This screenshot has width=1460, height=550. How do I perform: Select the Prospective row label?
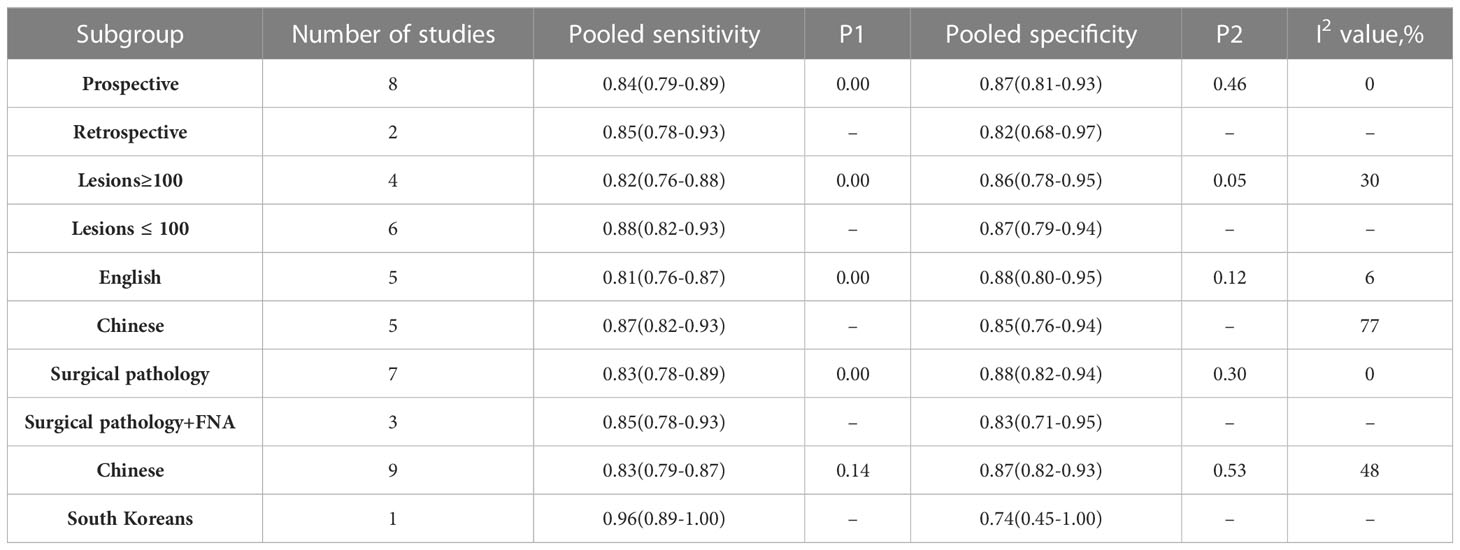point(131,84)
